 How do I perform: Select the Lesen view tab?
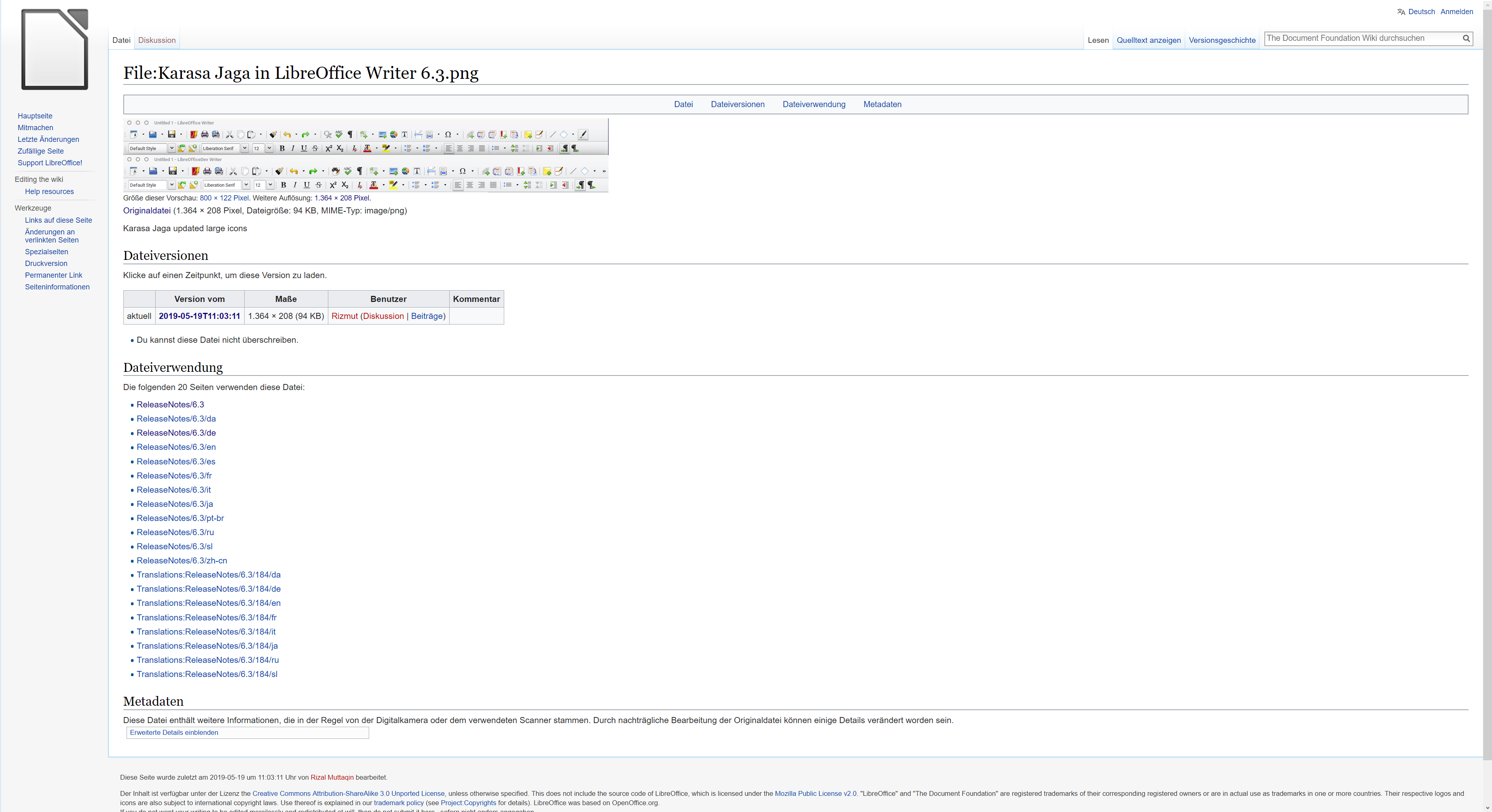coord(1097,40)
